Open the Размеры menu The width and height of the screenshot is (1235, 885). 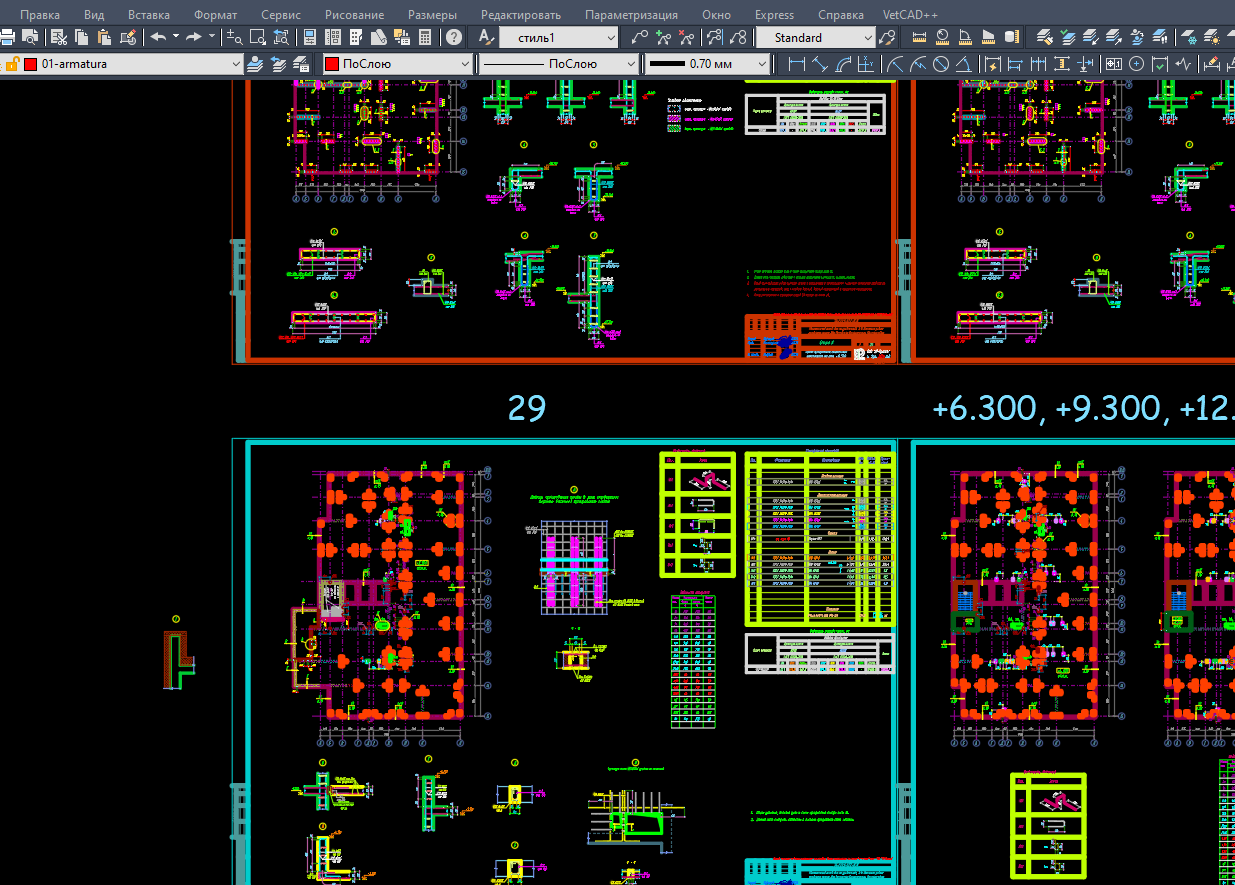coord(433,14)
